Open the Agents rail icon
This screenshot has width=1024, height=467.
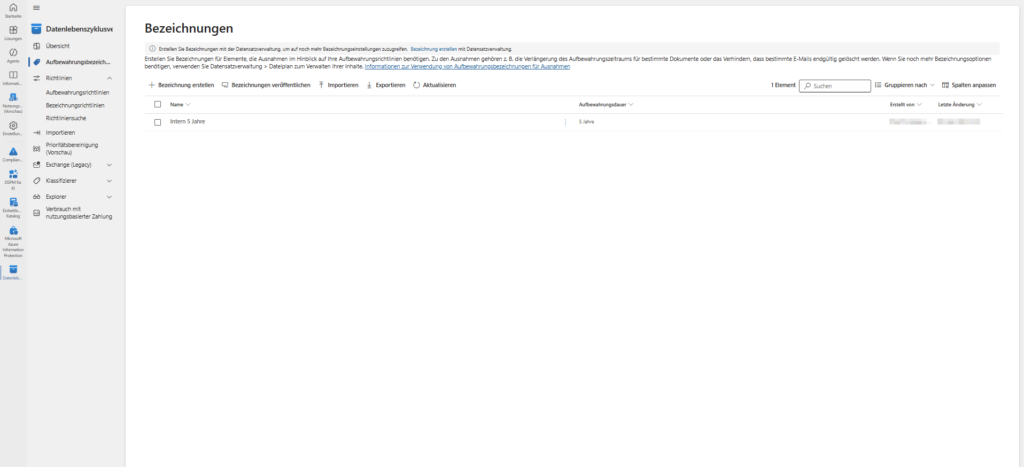(13, 52)
